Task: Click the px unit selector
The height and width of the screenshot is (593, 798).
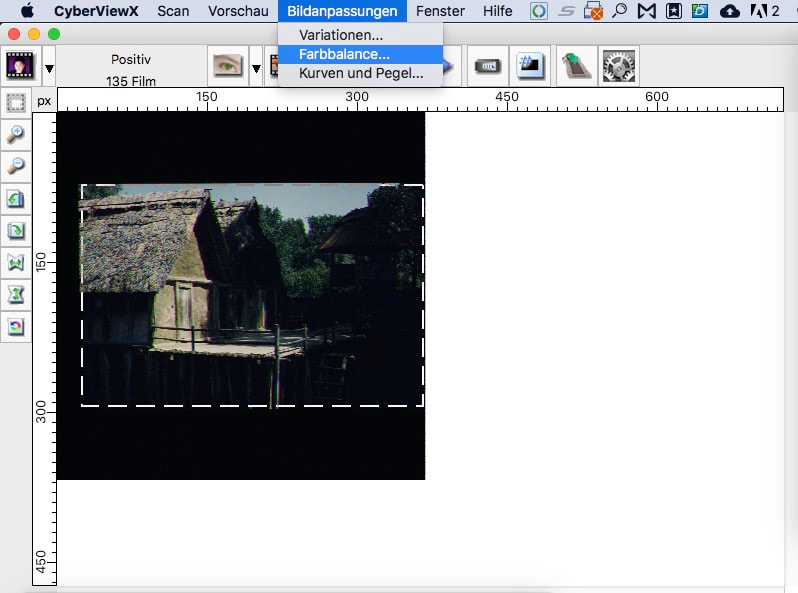Action: click(x=44, y=101)
